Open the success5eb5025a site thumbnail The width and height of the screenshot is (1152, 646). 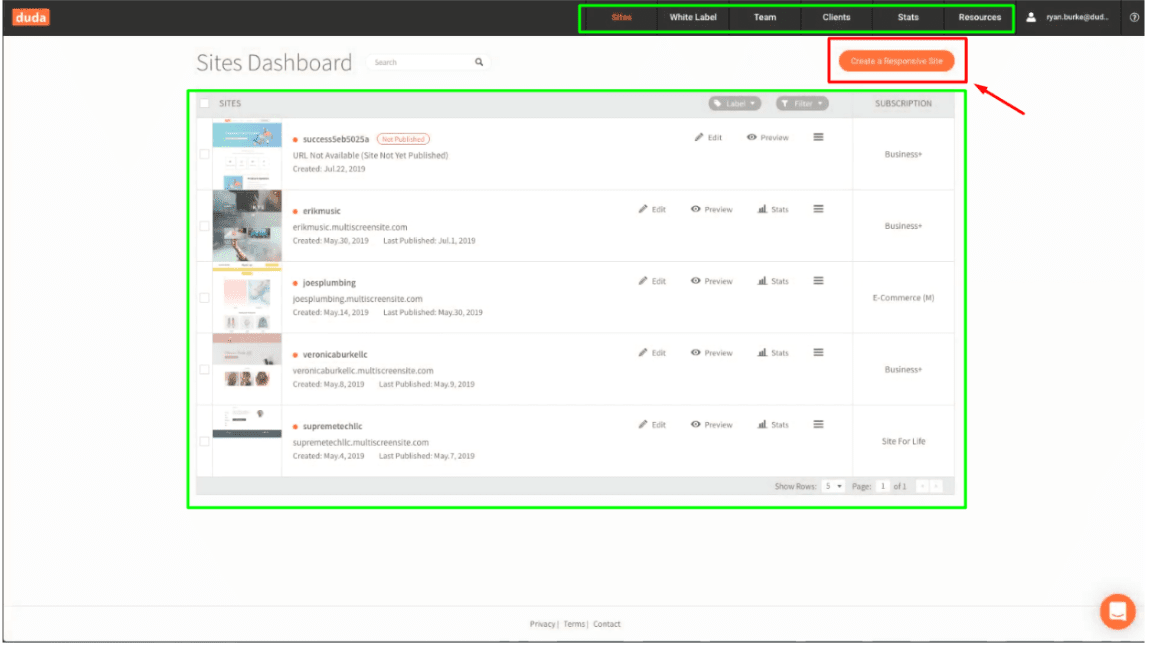click(248, 155)
